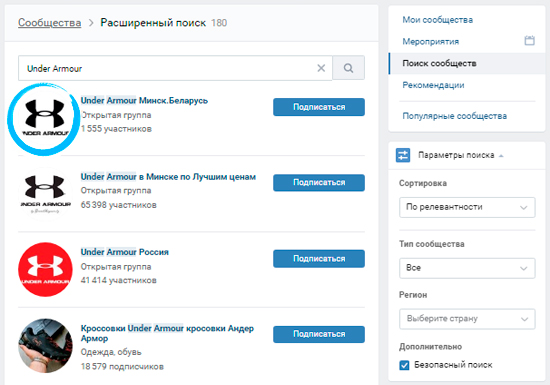Click the Сообщества breadcrumb link

click(x=49, y=23)
